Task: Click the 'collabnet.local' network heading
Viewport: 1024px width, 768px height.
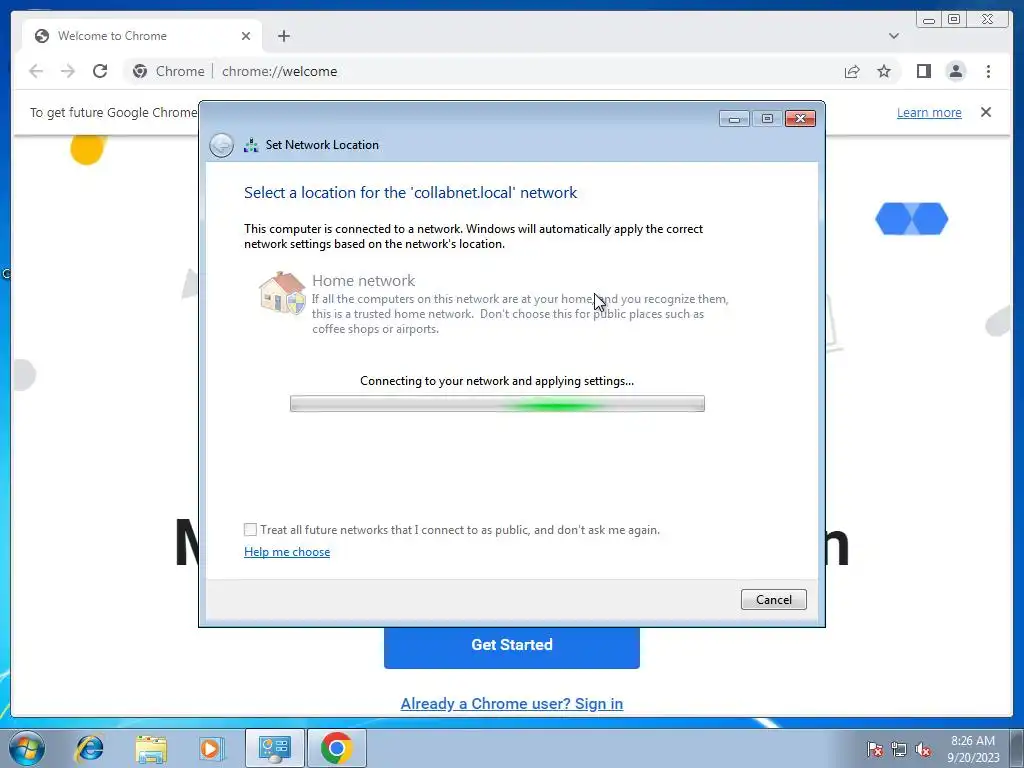Action: [410, 193]
